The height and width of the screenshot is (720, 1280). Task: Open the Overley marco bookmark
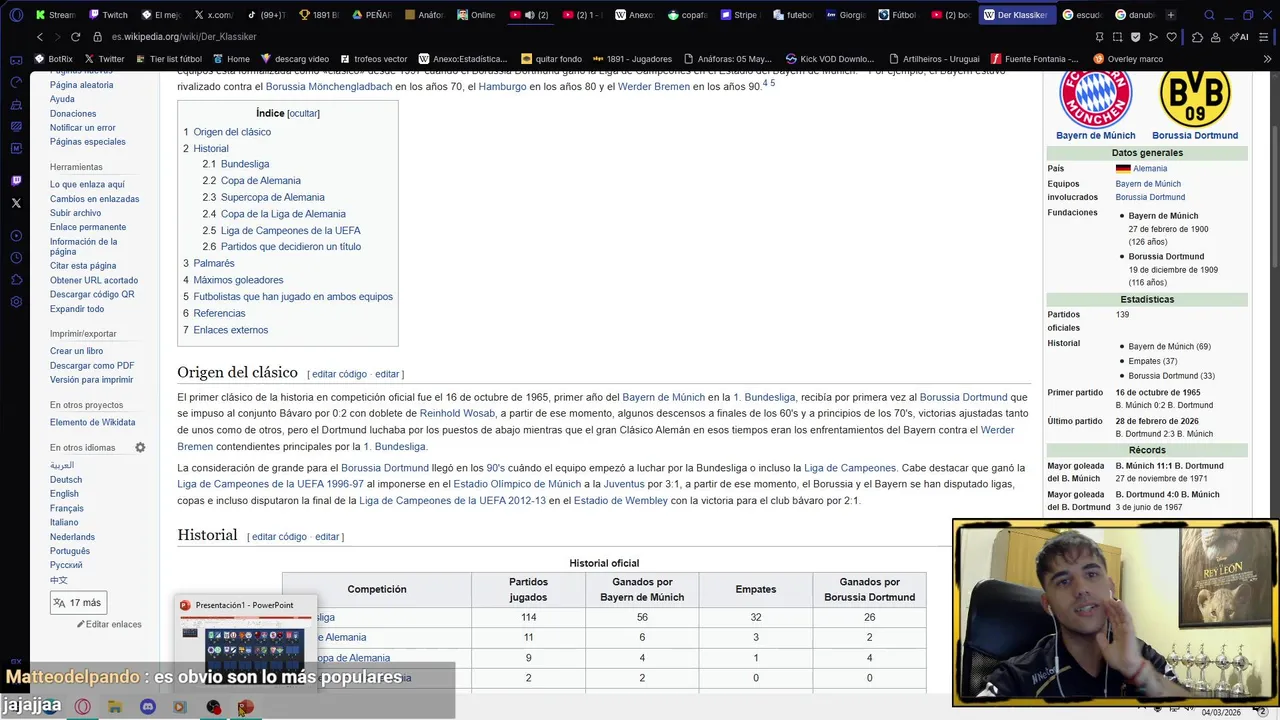tap(1128, 59)
